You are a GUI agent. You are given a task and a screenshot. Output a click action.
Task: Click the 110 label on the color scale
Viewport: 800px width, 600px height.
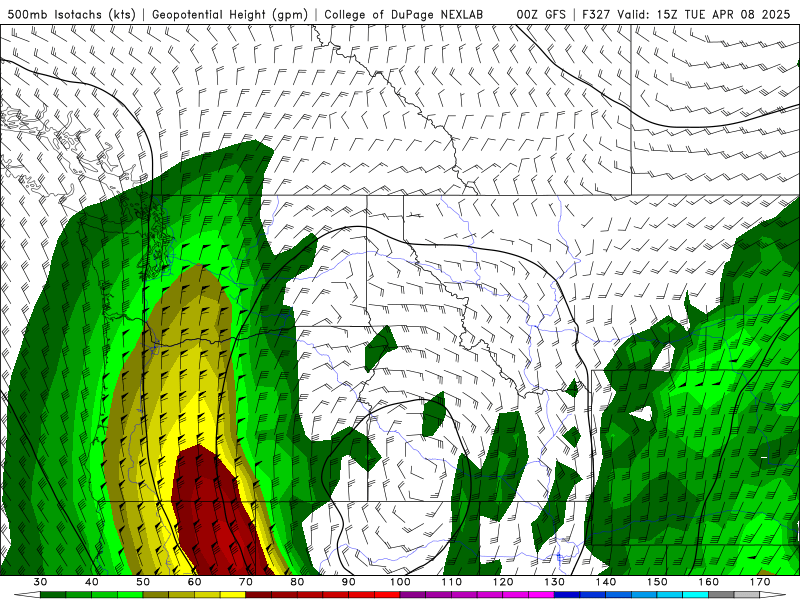(x=452, y=582)
